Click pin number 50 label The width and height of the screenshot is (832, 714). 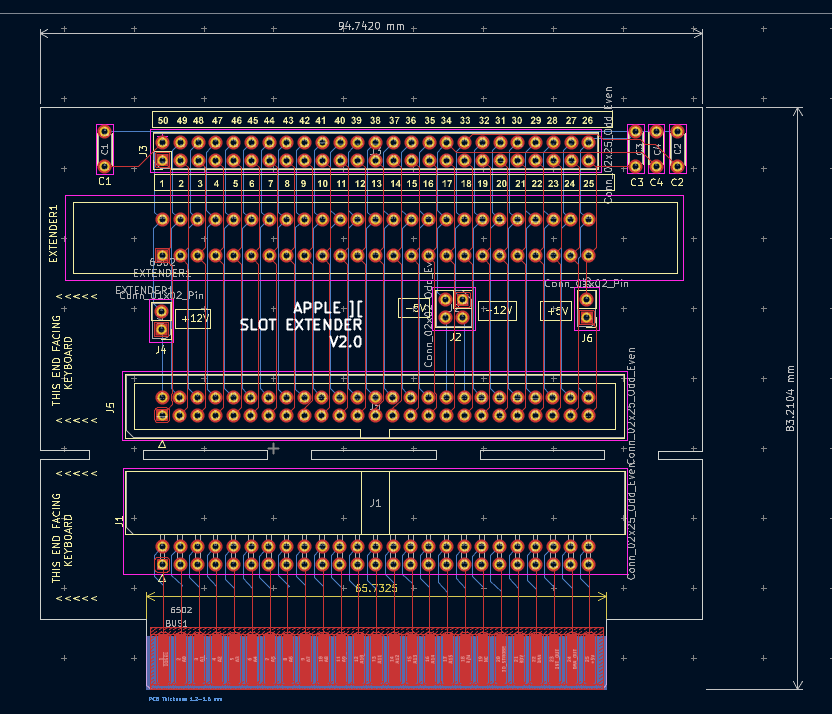click(163, 120)
